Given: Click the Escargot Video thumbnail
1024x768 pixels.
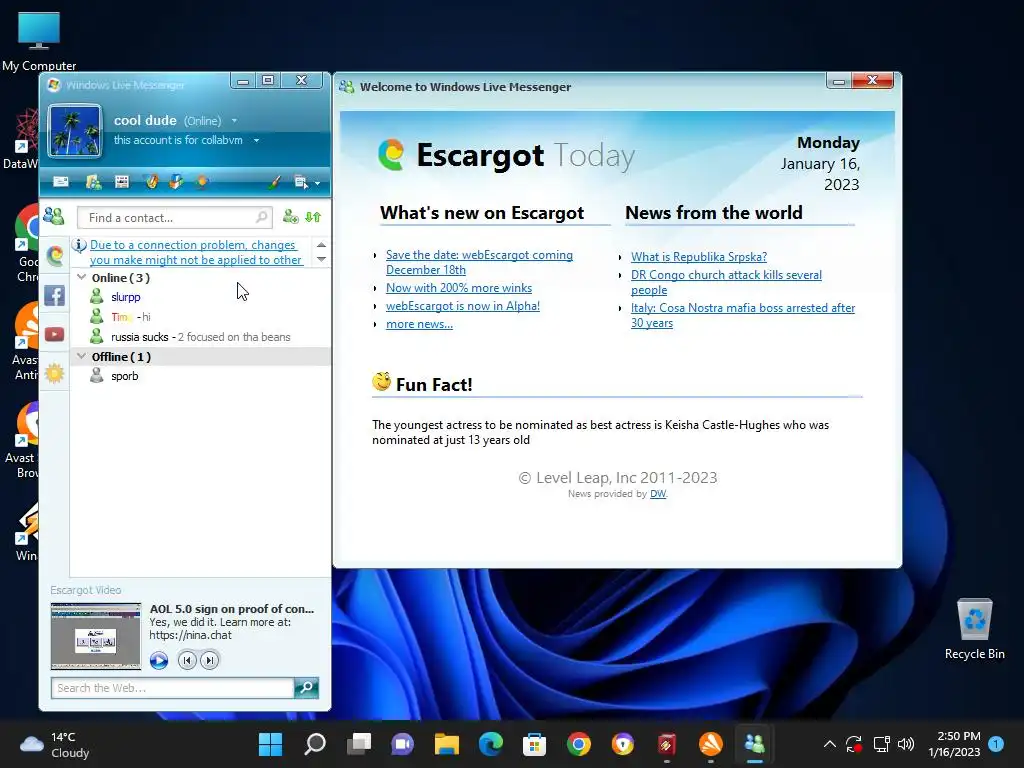Looking at the screenshot, I should click(x=96, y=636).
